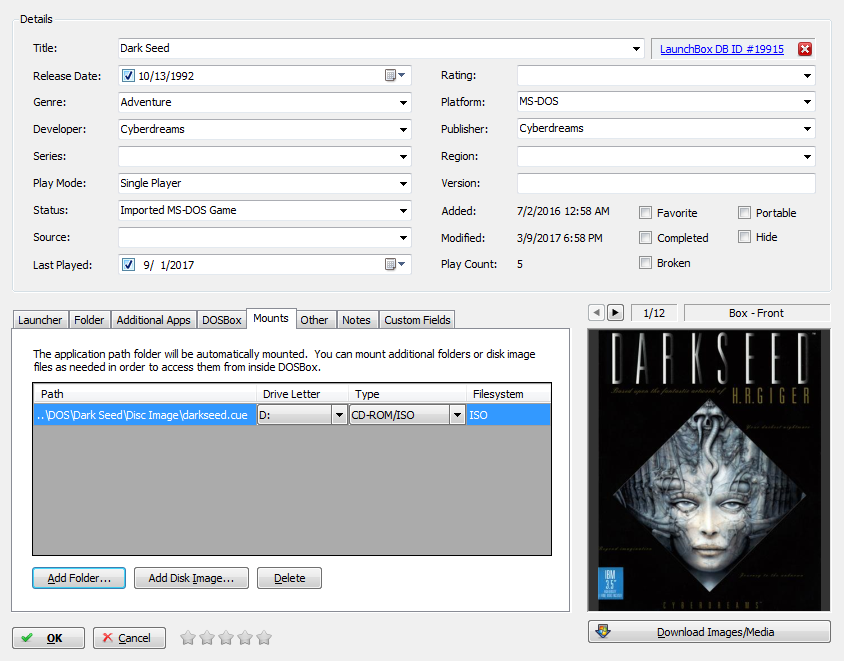
Task: Click the Add Disk Image button
Action: (191, 578)
